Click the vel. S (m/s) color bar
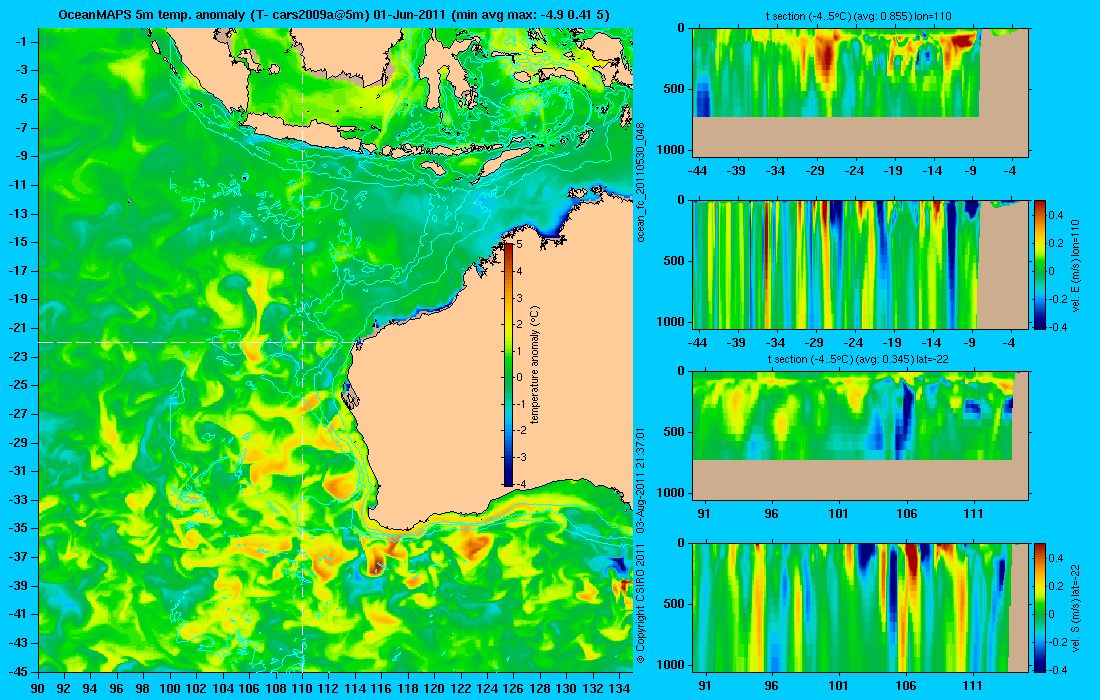The height and width of the screenshot is (700, 1100). tap(1039, 607)
